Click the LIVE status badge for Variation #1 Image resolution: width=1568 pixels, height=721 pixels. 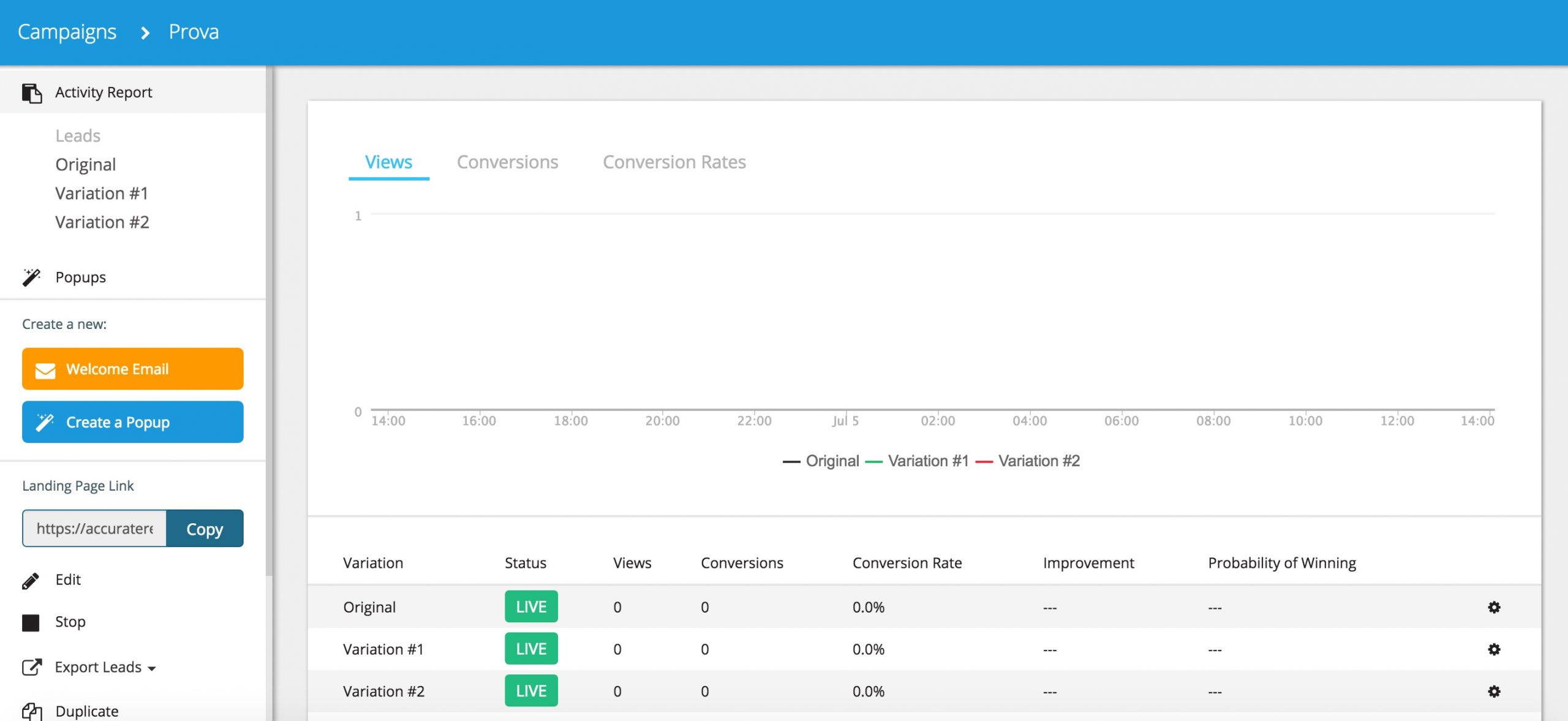[x=529, y=648]
